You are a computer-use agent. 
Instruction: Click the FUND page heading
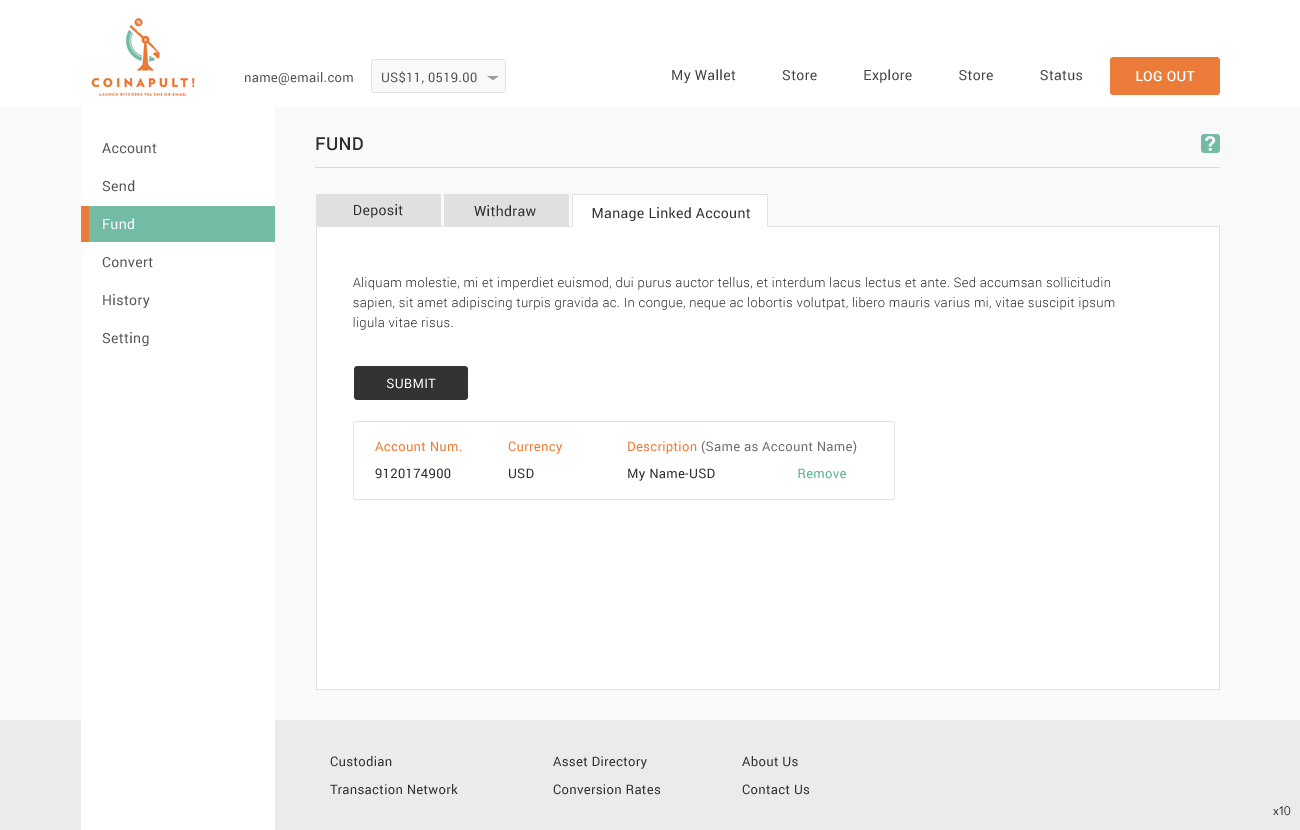pyautogui.click(x=339, y=144)
